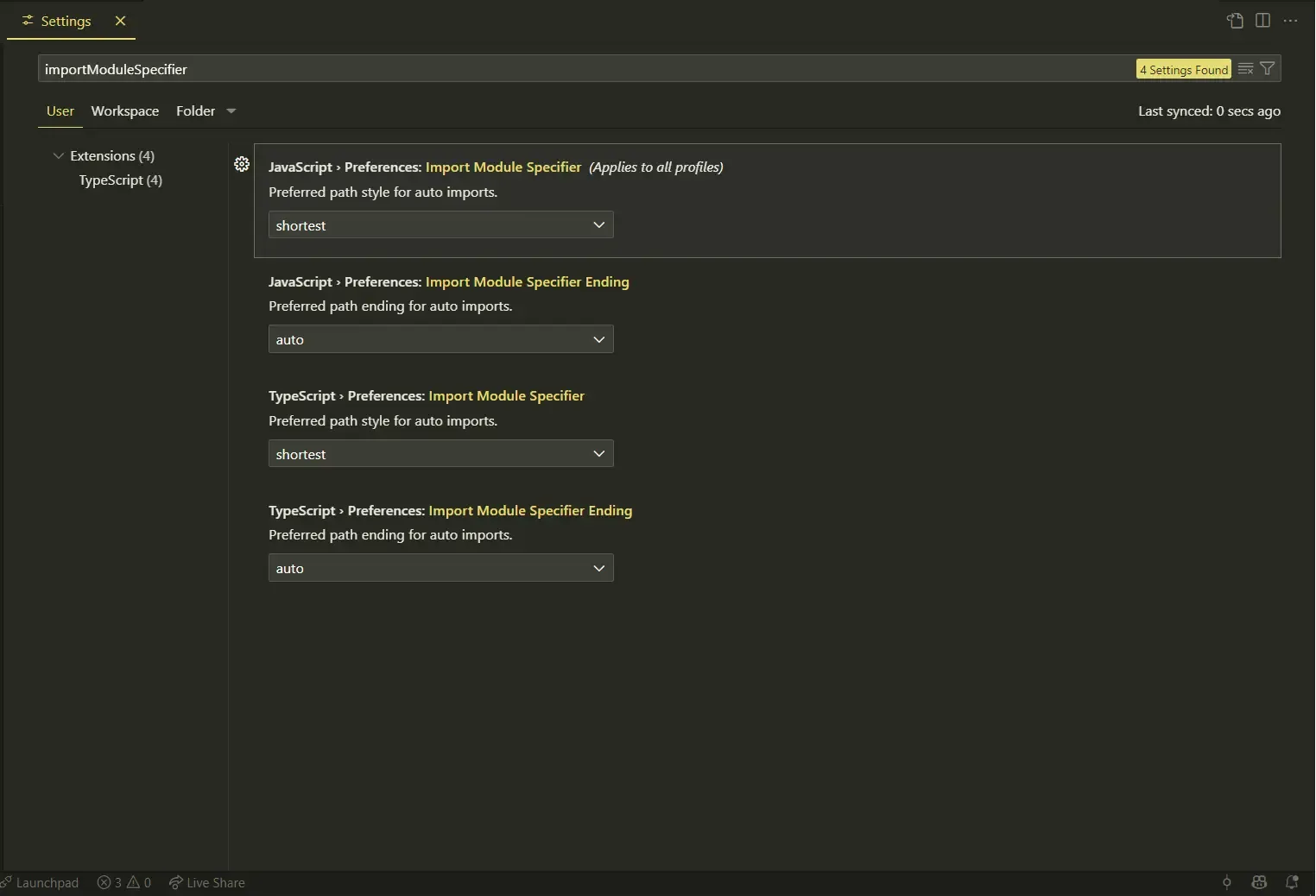
Task: Open Copilot status icon in status bar
Action: tap(1259, 882)
